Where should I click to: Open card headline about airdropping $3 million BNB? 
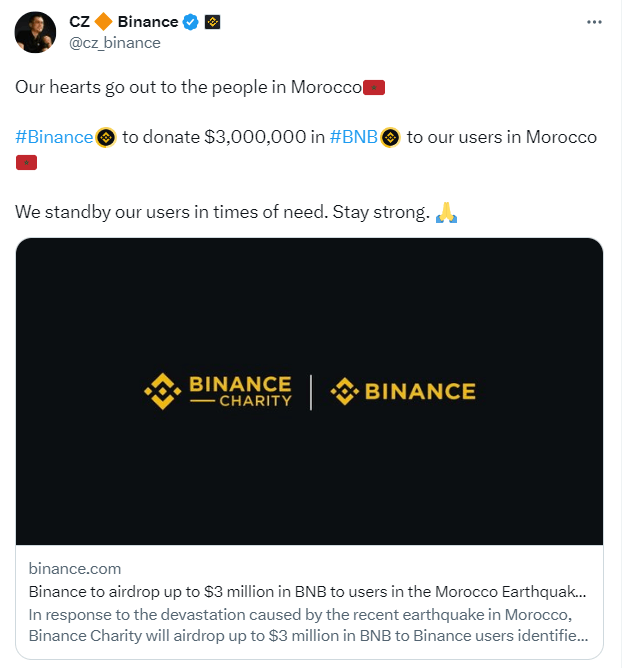[308, 591]
